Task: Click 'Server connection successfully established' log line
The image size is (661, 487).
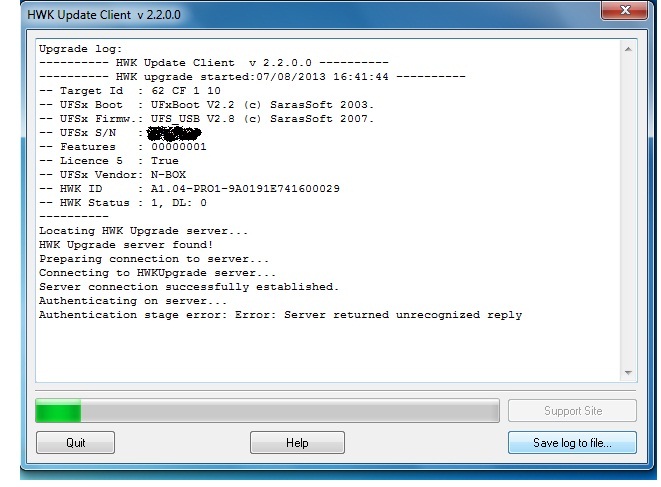Action: (x=188, y=286)
